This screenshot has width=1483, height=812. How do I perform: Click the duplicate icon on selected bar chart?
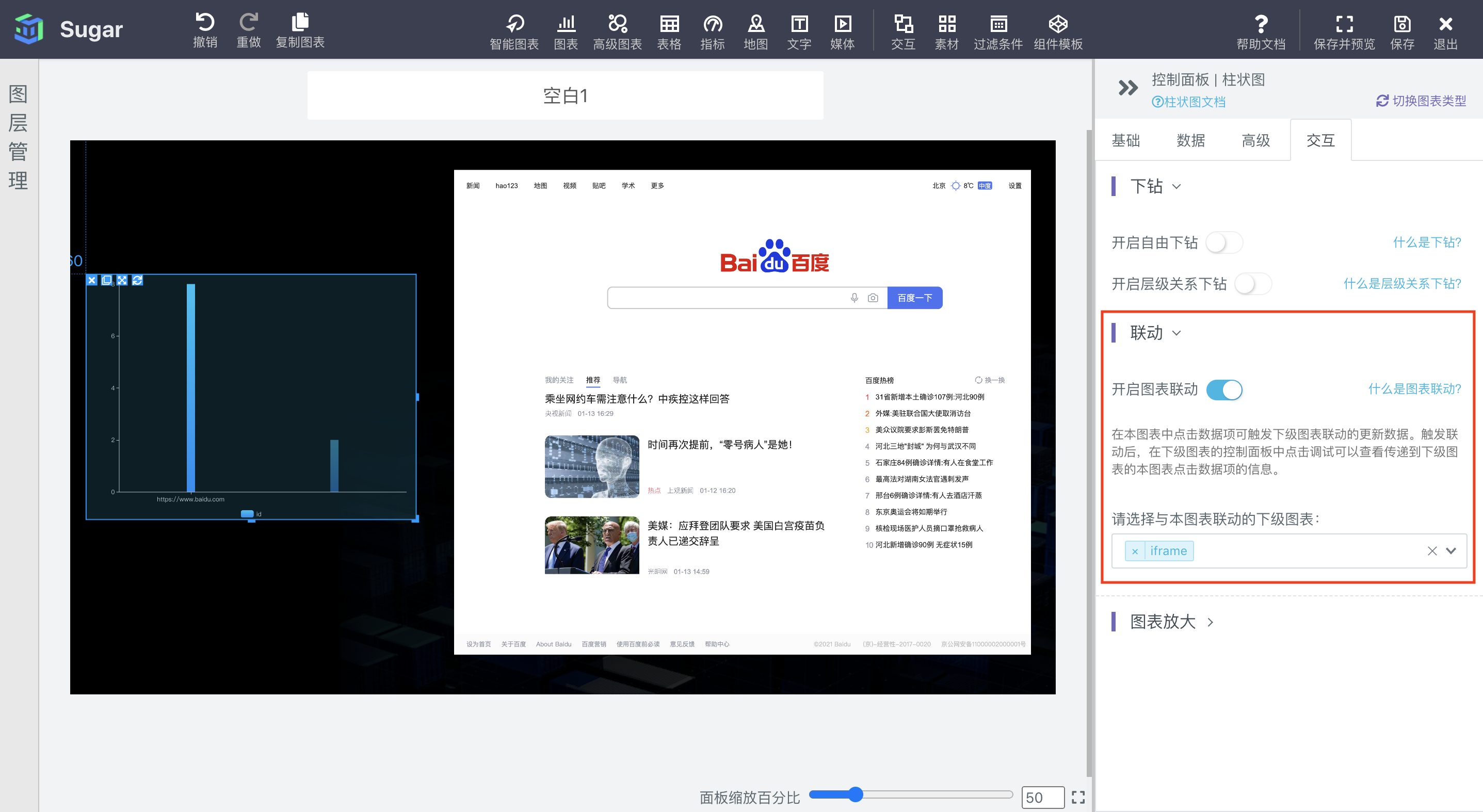[x=107, y=280]
